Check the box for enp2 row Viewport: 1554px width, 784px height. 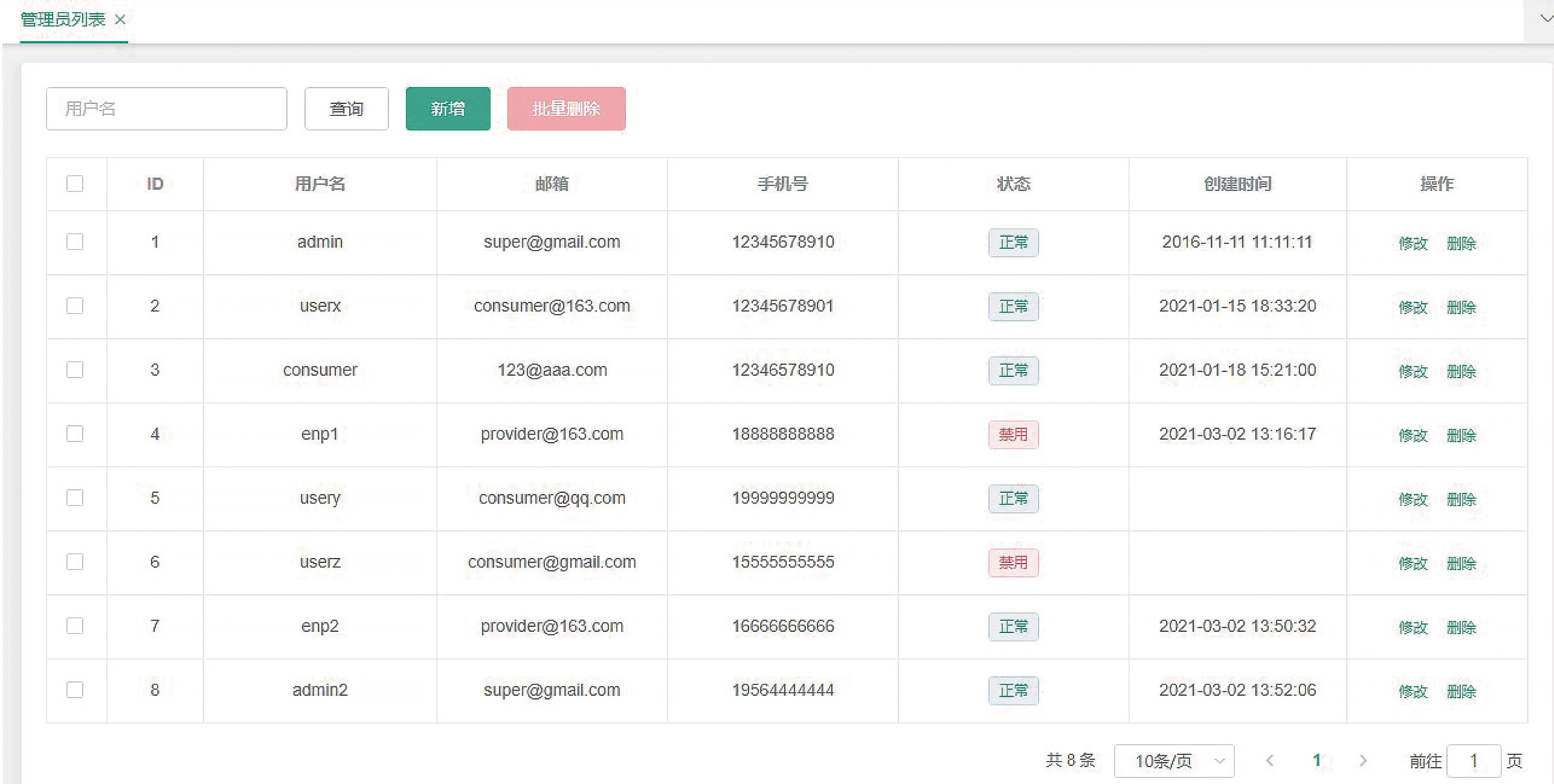[75, 626]
